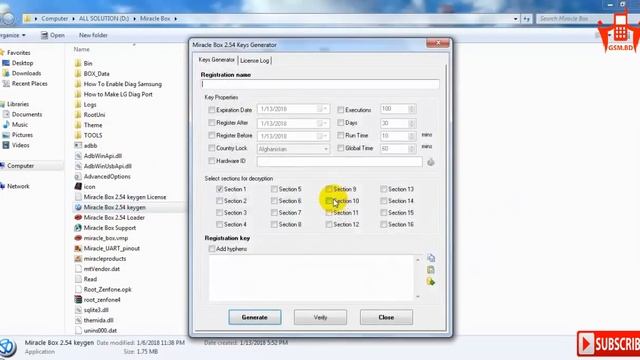Open the Bin folder
This screenshot has height=360, width=640.
point(83,63)
